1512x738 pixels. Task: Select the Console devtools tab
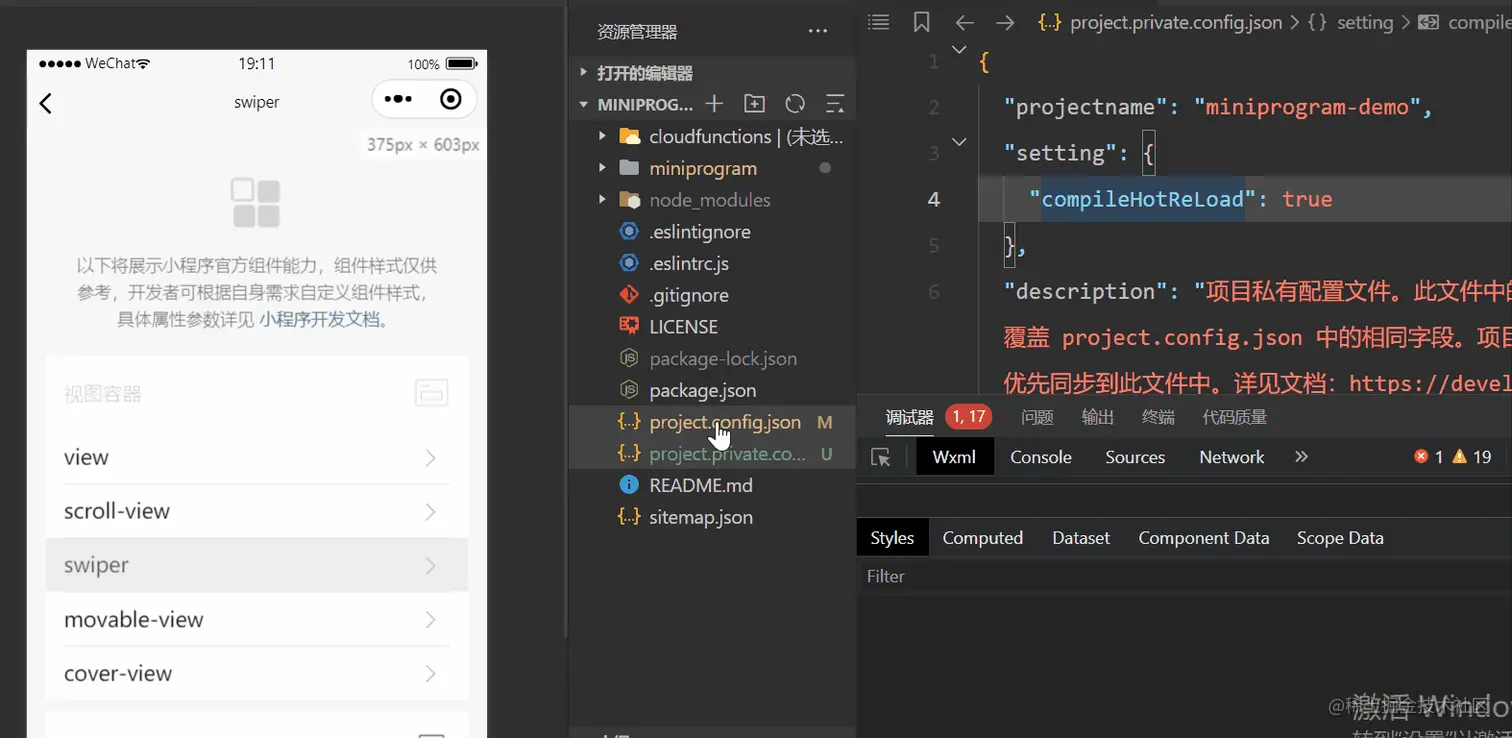pyautogui.click(x=1041, y=457)
